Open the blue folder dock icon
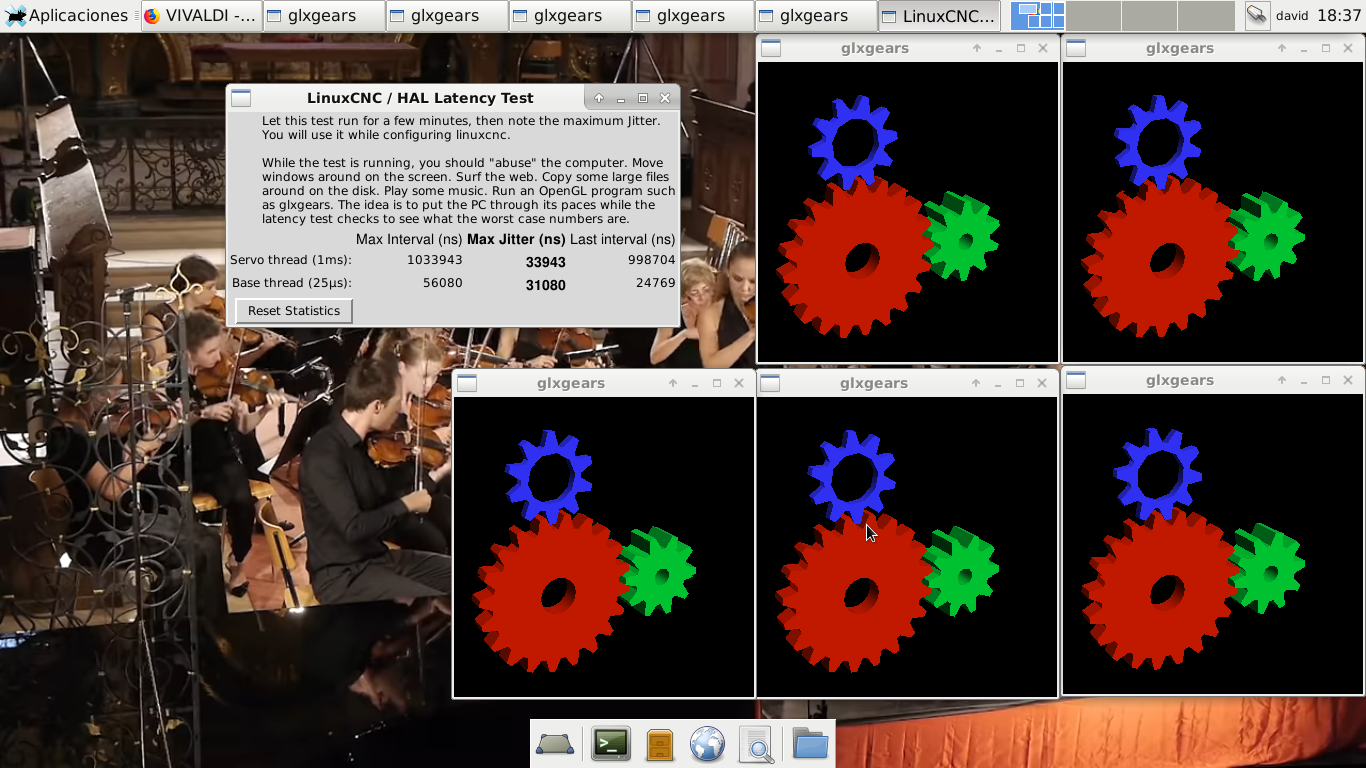The height and width of the screenshot is (768, 1366). [810, 744]
